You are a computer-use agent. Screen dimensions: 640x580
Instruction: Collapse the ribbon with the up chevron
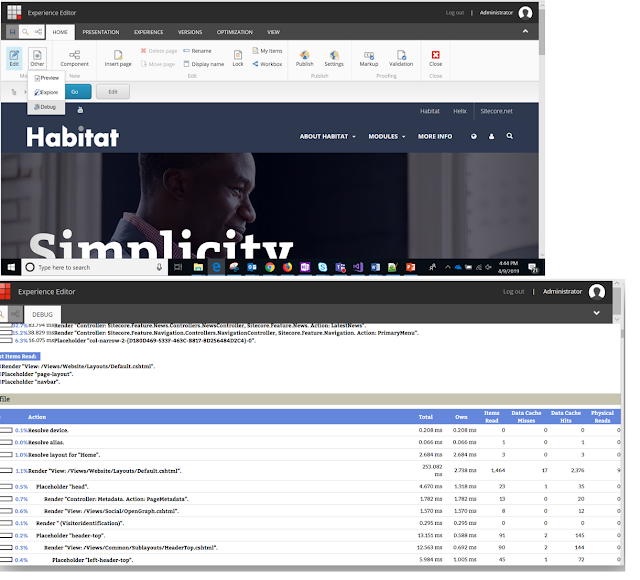pos(525,31)
